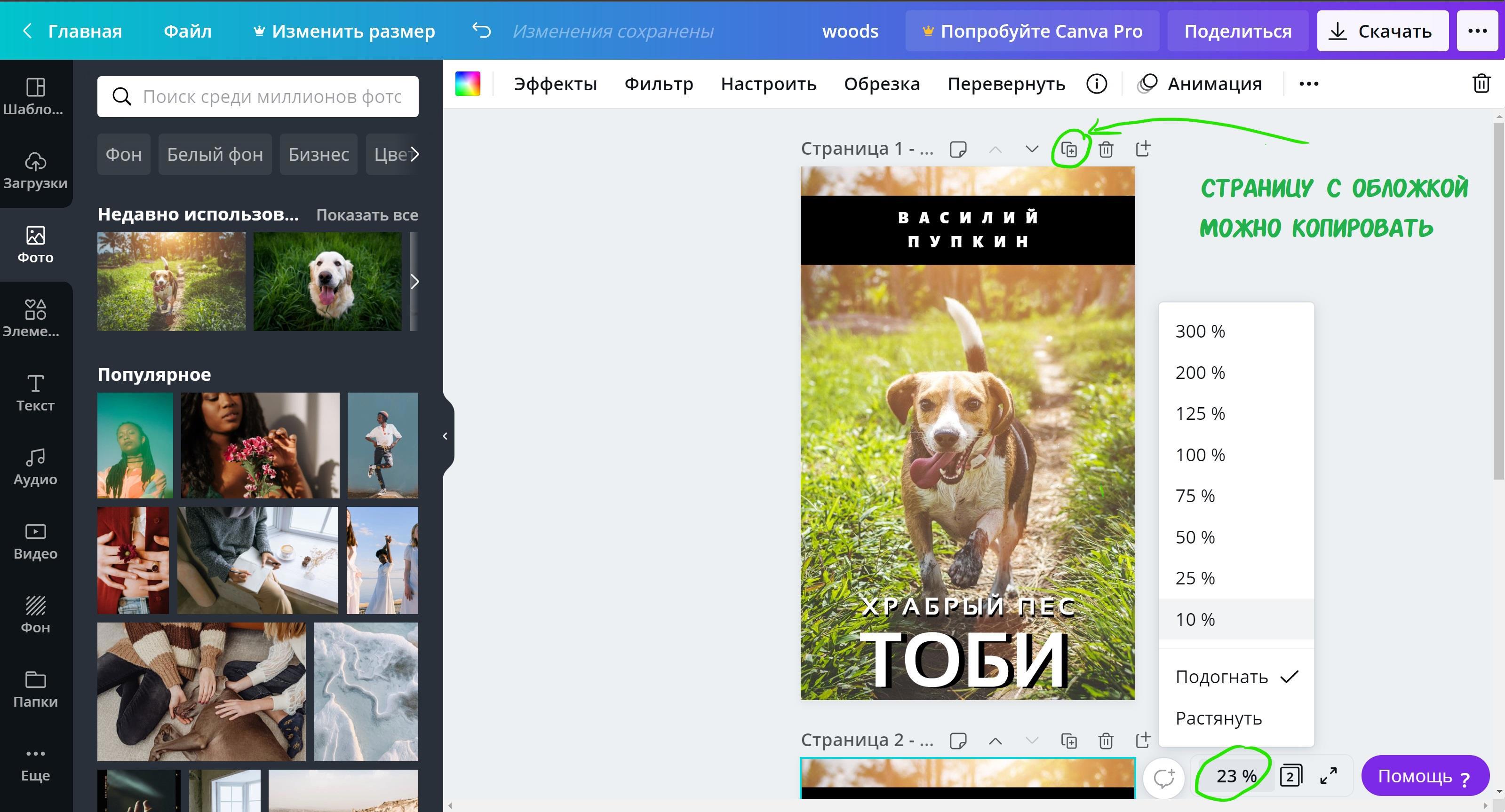Collapse the side panel with arrow handle
Screen dimensions: 1505x812
coord(445,436)
